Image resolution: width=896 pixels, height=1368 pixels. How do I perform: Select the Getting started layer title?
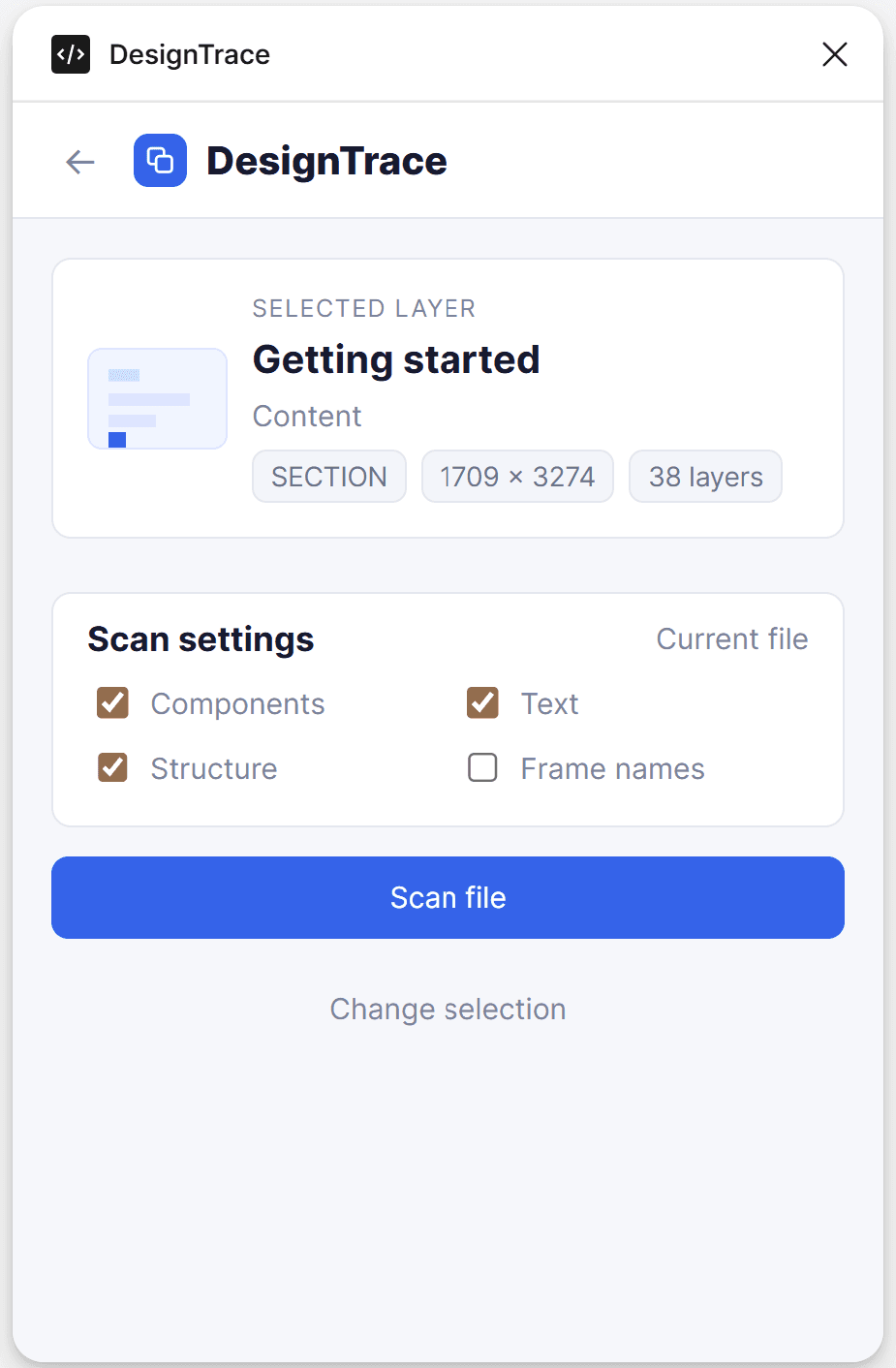click(x=396, y=359)
